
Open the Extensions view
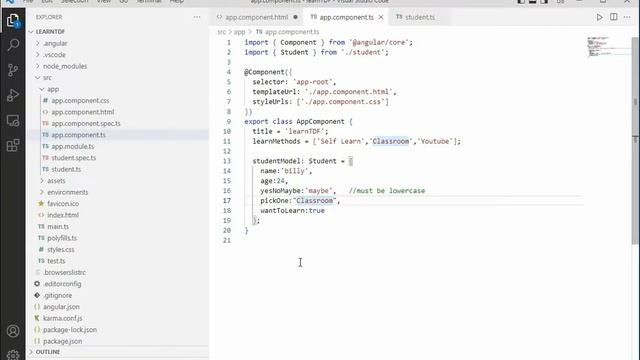pos(13,145)
